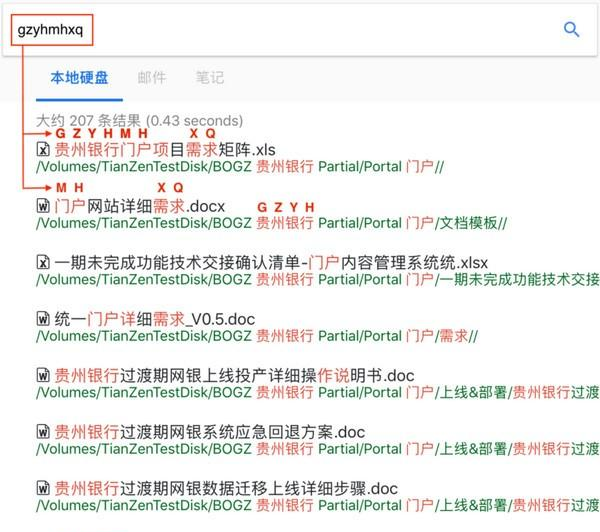Screen dimensions: 600x532
Task: Click path under 数据迁移上线详细步骤.doc result
Action: pos(318,506)
